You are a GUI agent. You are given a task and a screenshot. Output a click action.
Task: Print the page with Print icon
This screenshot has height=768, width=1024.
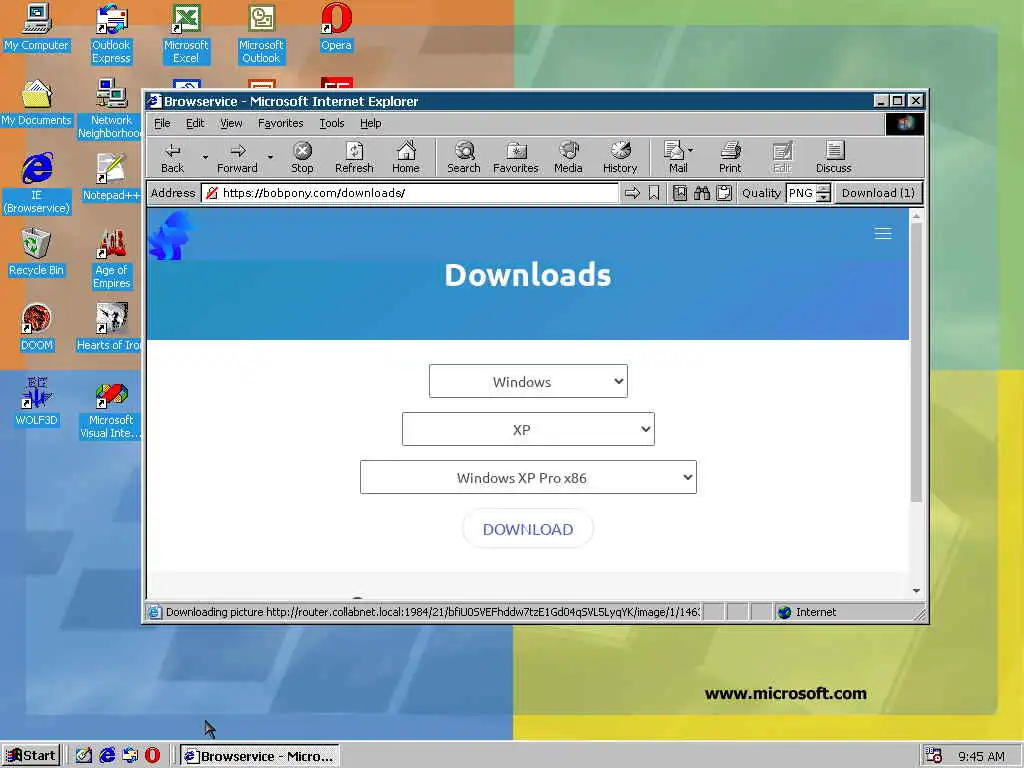click(730, 158)
